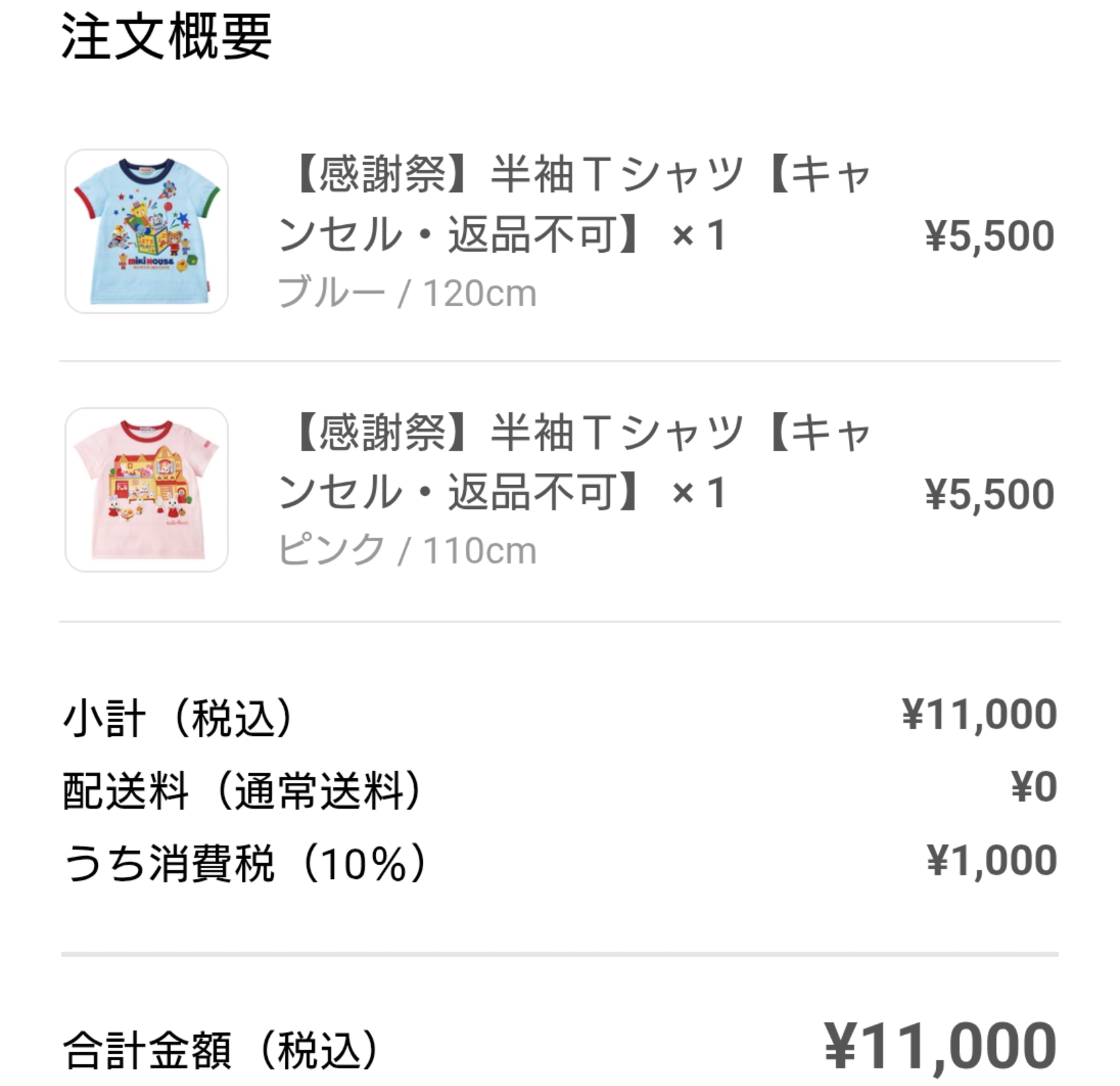Click the ブルー / 120cm variant text
This screenshot has width=1120, height=1086.
click(407, 294)
